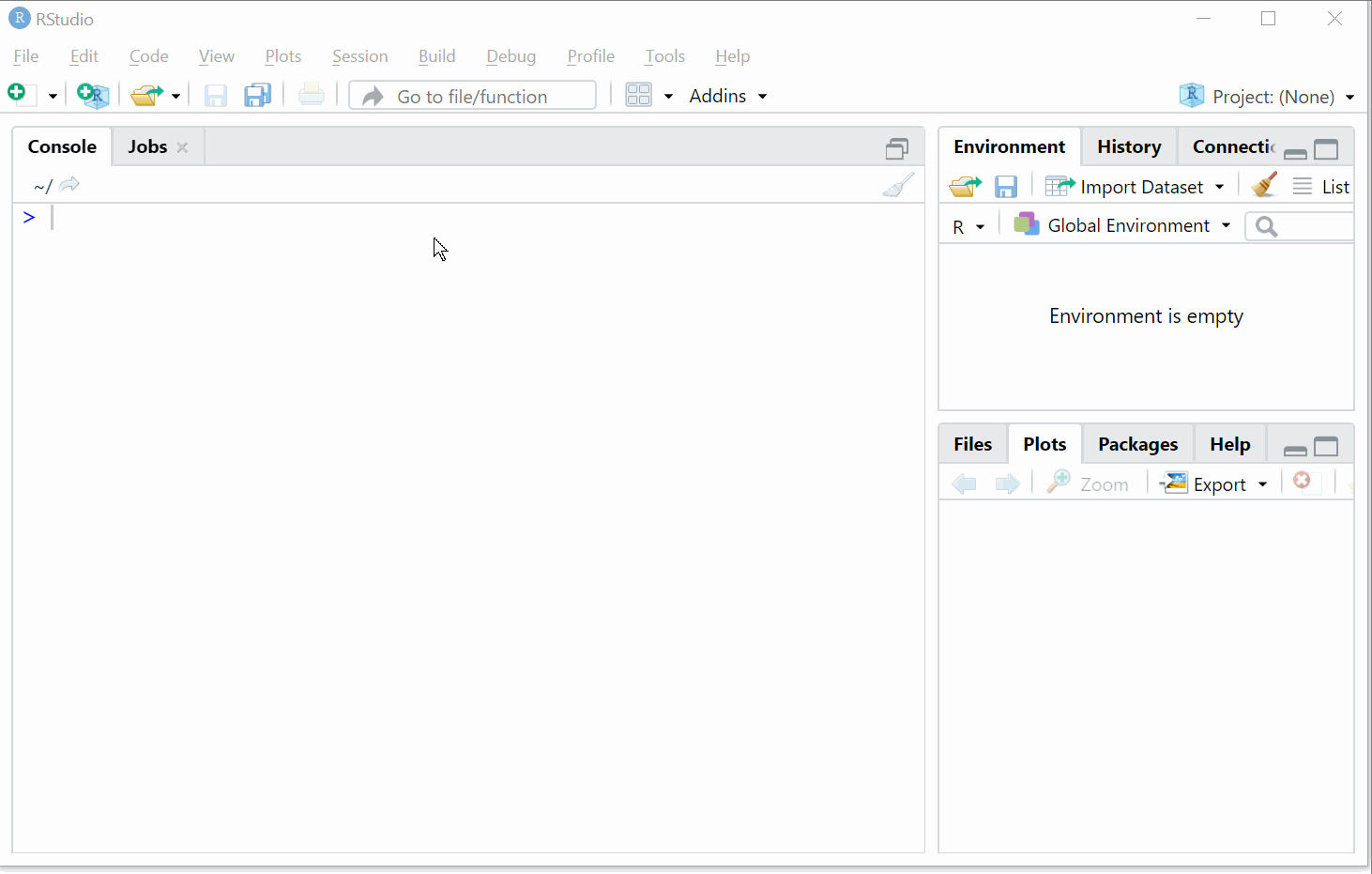Open the File menu
The image size is (1372, 874).
click(x=26, y=56)
